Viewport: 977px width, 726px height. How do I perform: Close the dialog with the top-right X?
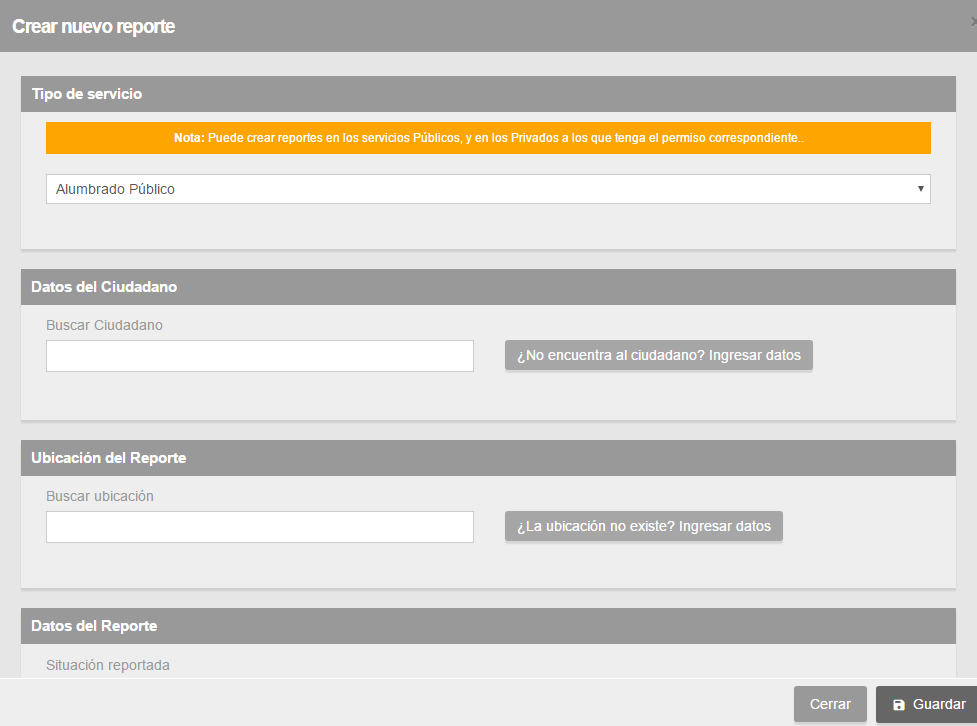[x=973, y=22]
